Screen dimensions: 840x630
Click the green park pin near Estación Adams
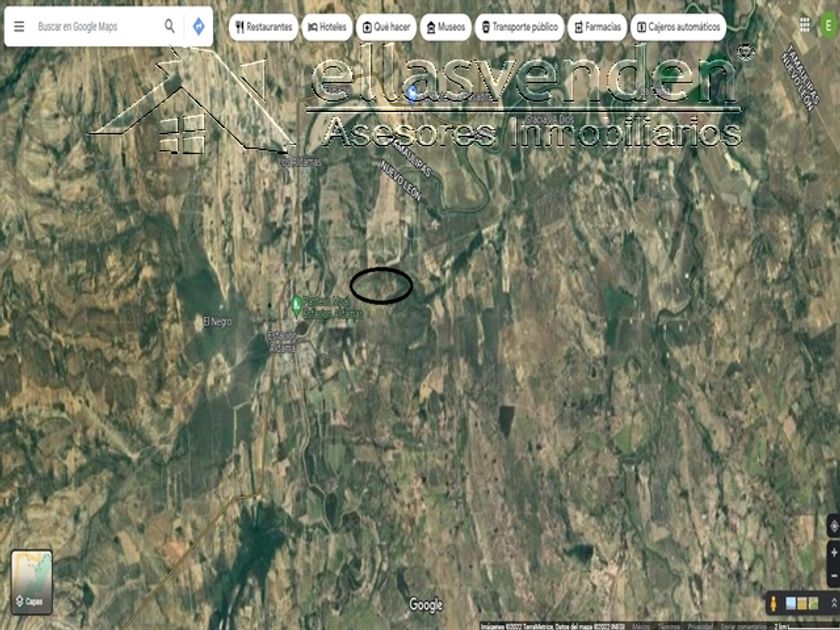[x=296, y=305]
